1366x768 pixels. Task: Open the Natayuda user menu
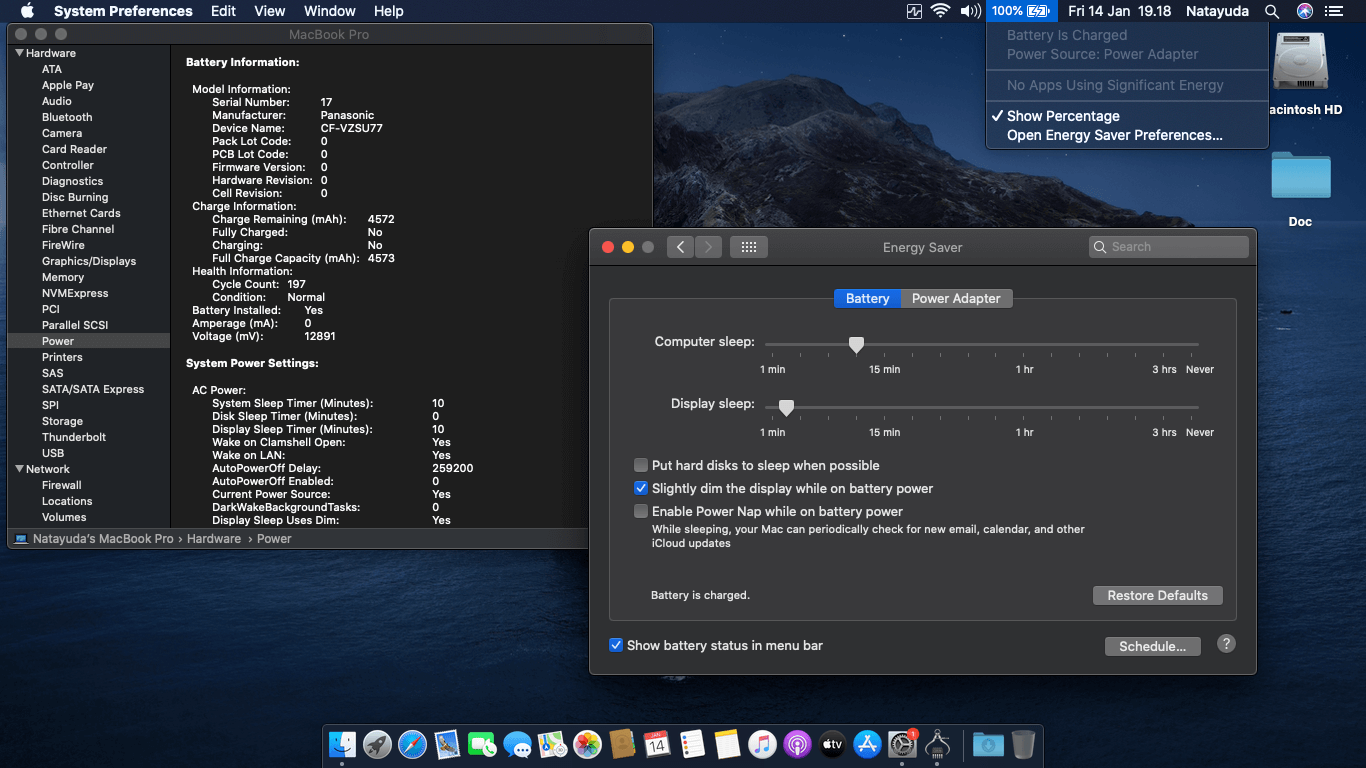tap(1218, 11)
